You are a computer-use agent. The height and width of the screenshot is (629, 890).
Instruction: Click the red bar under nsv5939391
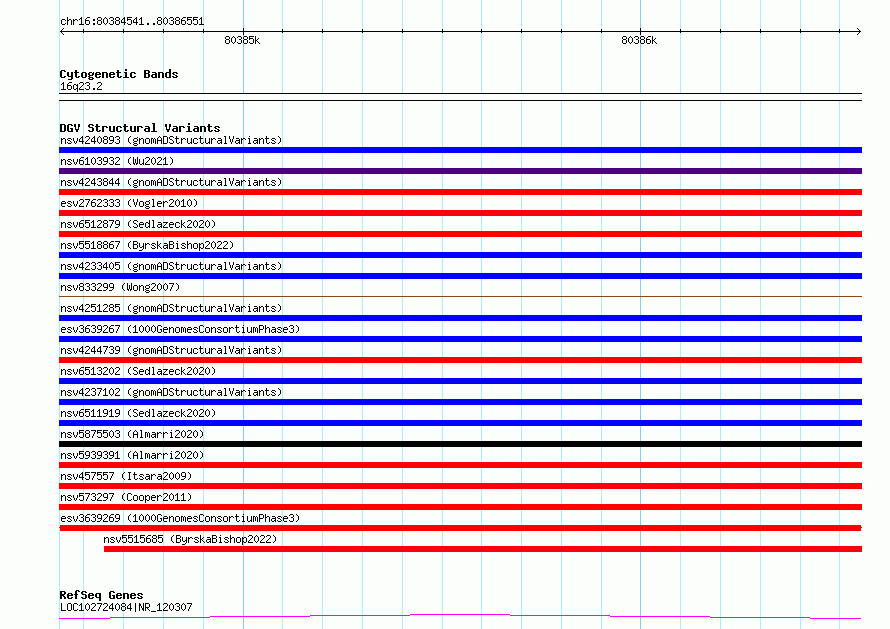tap(460, 465)
